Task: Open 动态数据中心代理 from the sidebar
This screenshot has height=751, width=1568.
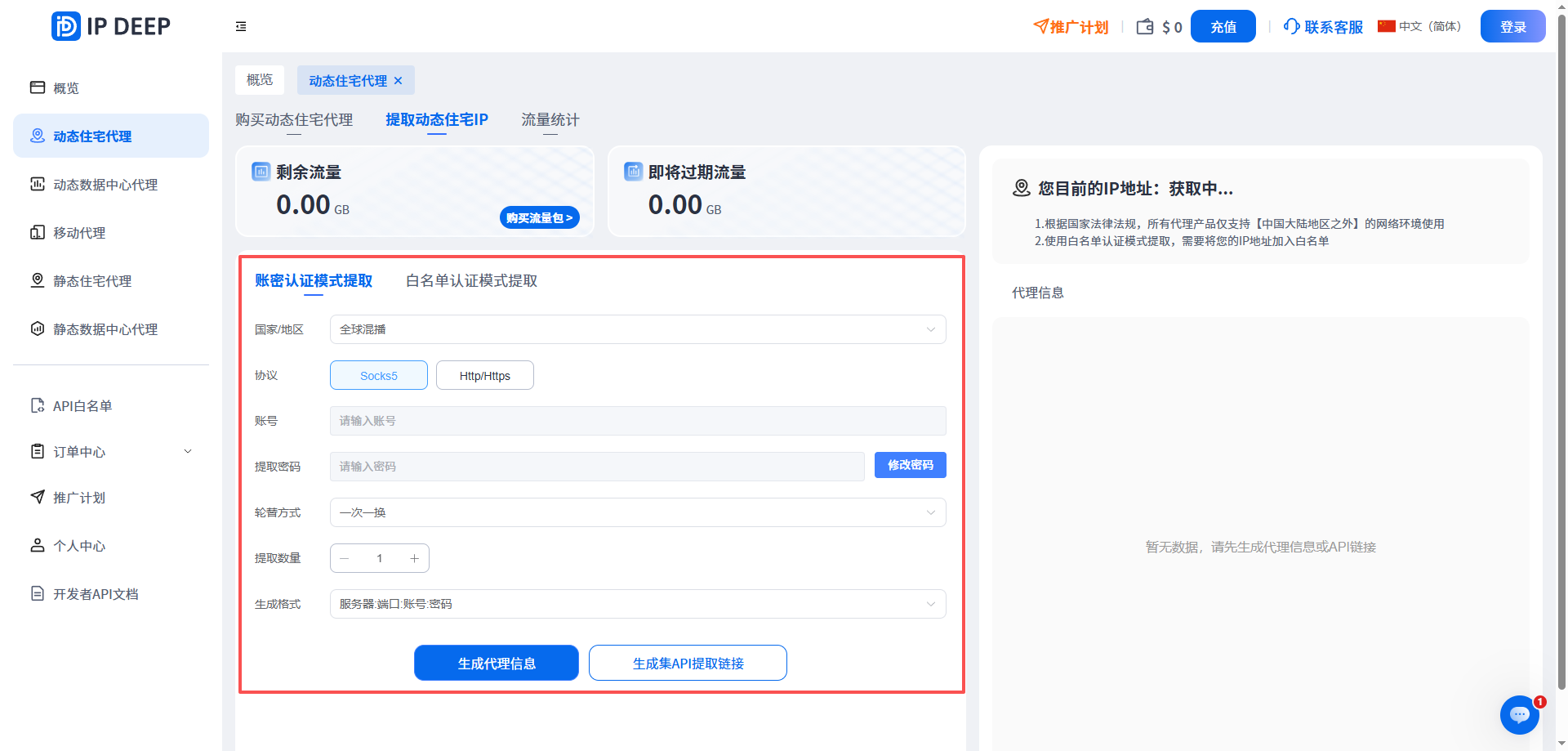Action: click(110, 184)
